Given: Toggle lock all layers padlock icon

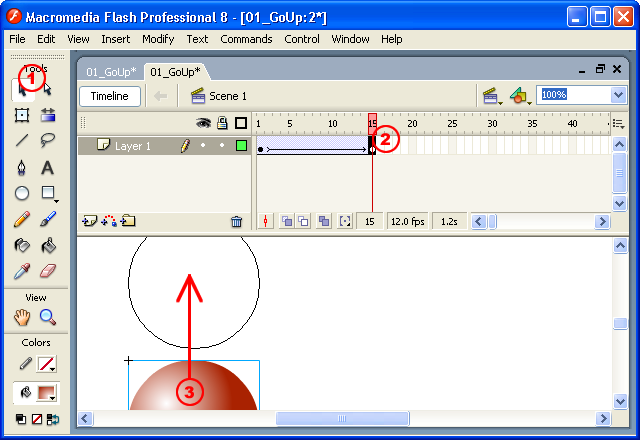Looking at the screenshot, I should click(x=222, y=123).
